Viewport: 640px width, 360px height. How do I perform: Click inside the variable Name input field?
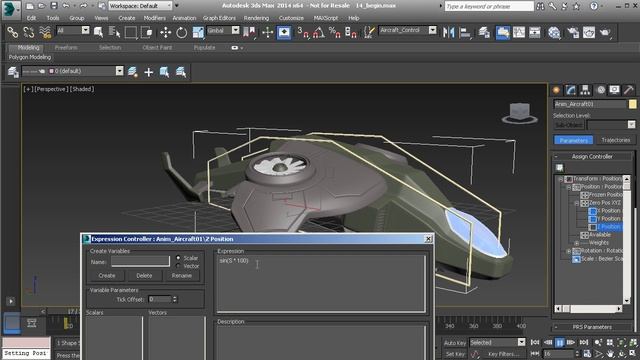coord(140,261)
